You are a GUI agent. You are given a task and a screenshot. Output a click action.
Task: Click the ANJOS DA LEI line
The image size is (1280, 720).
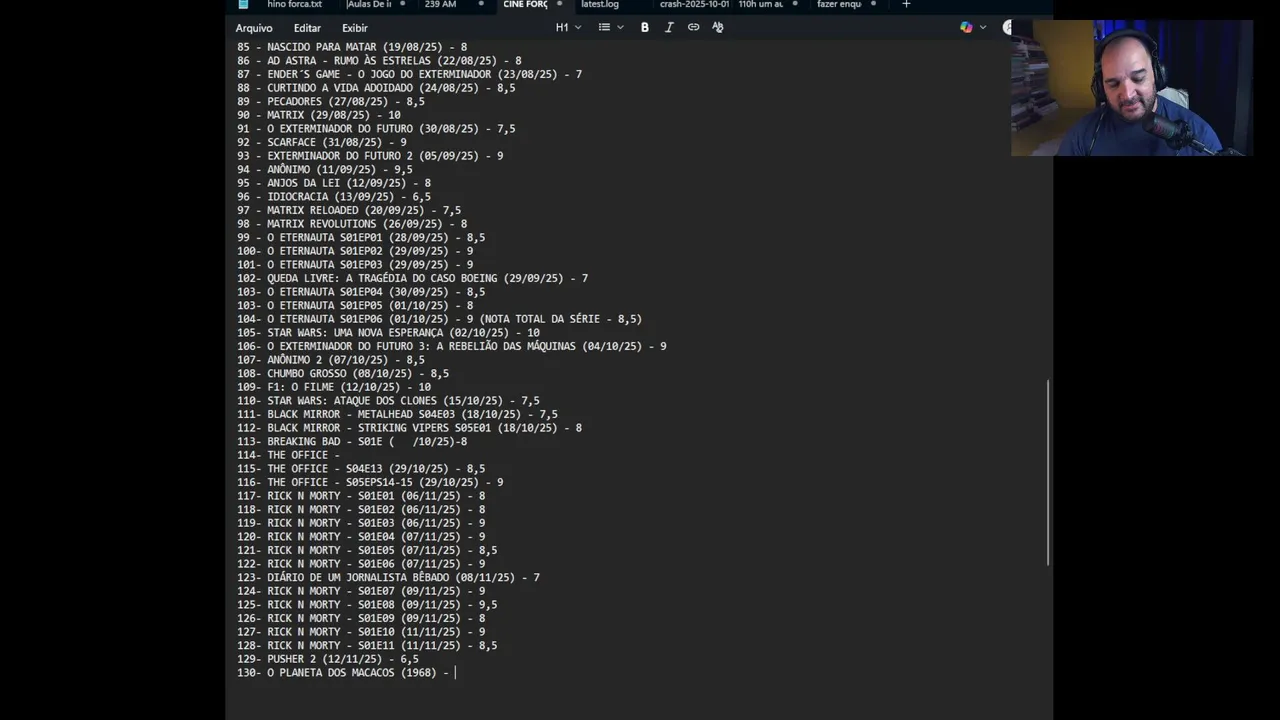pos(334,183)
